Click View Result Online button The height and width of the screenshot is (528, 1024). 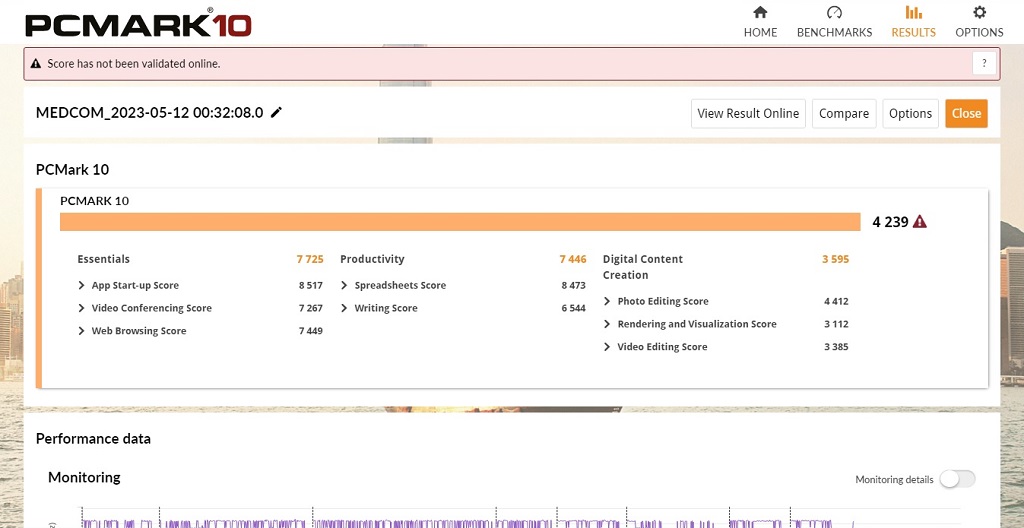click(748, 113)
